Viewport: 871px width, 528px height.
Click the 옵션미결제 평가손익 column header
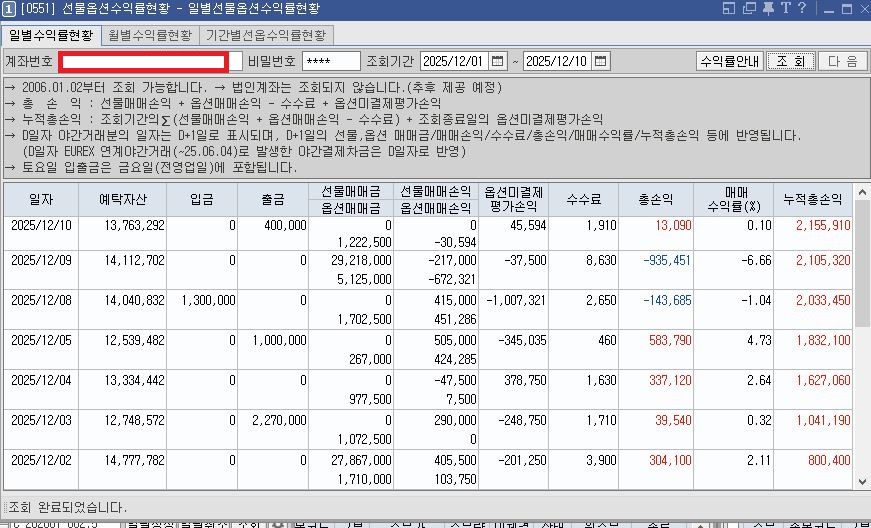click(x=513, y=199)
